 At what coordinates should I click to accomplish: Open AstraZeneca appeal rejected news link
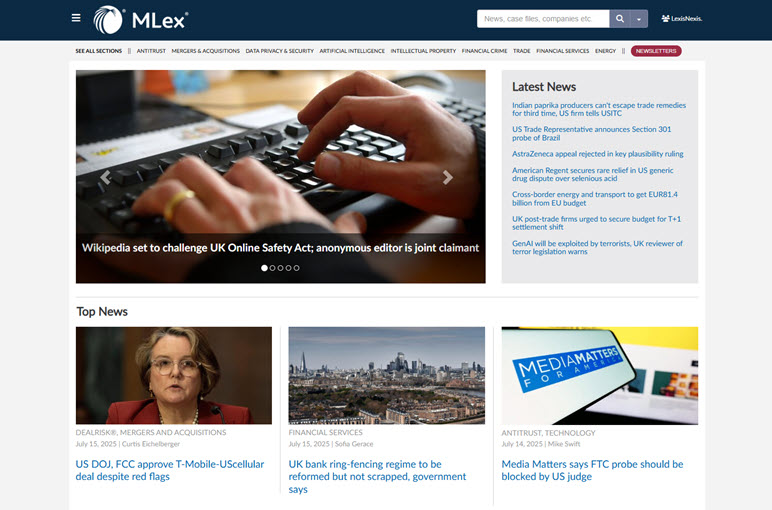point(597,154)
